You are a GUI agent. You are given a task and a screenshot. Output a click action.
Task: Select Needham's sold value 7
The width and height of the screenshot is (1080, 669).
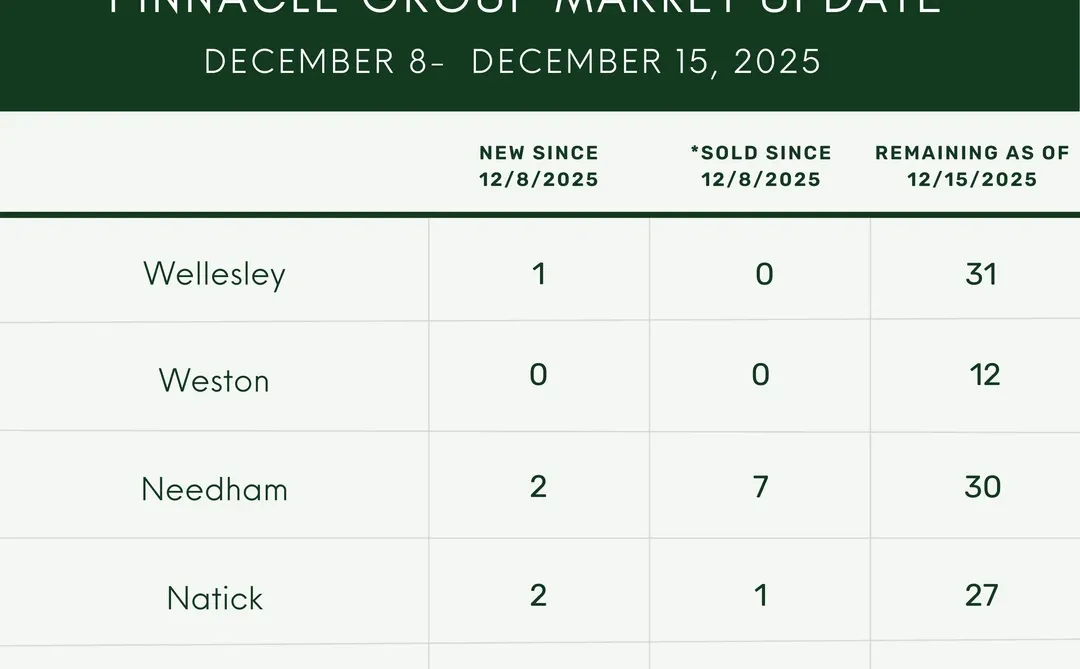click(x=760, y=486)
